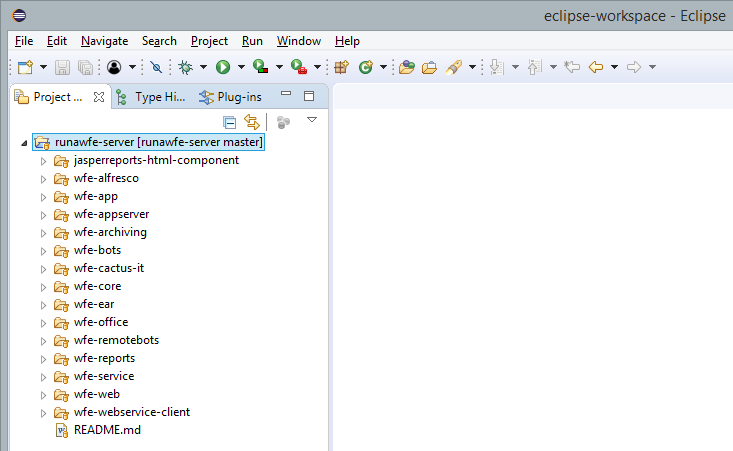Click the Forward navigation arrow icon
Image resolution: width=733 pixels, height=451 pixels.
click(x=633, y=67)
